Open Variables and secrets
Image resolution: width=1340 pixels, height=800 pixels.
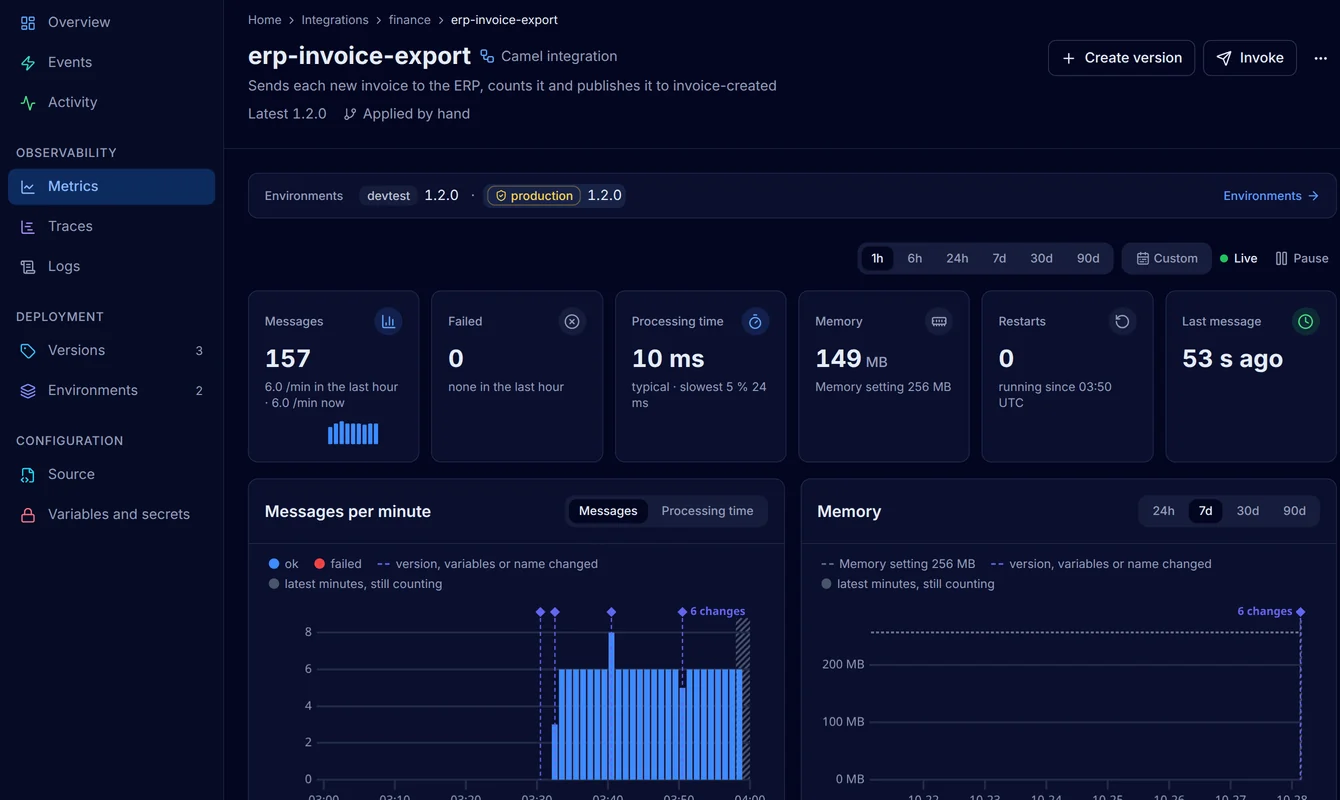[x=111, y=514]
